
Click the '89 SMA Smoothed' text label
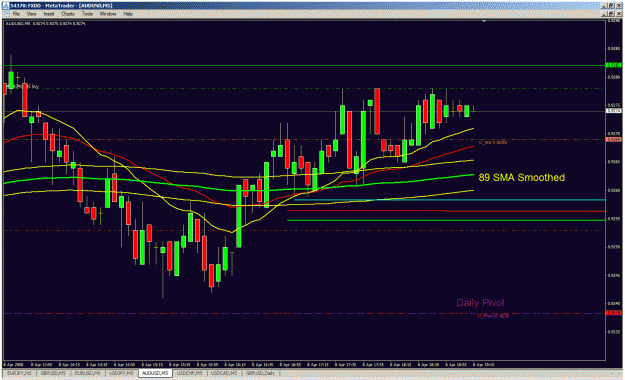coord(521,177)
